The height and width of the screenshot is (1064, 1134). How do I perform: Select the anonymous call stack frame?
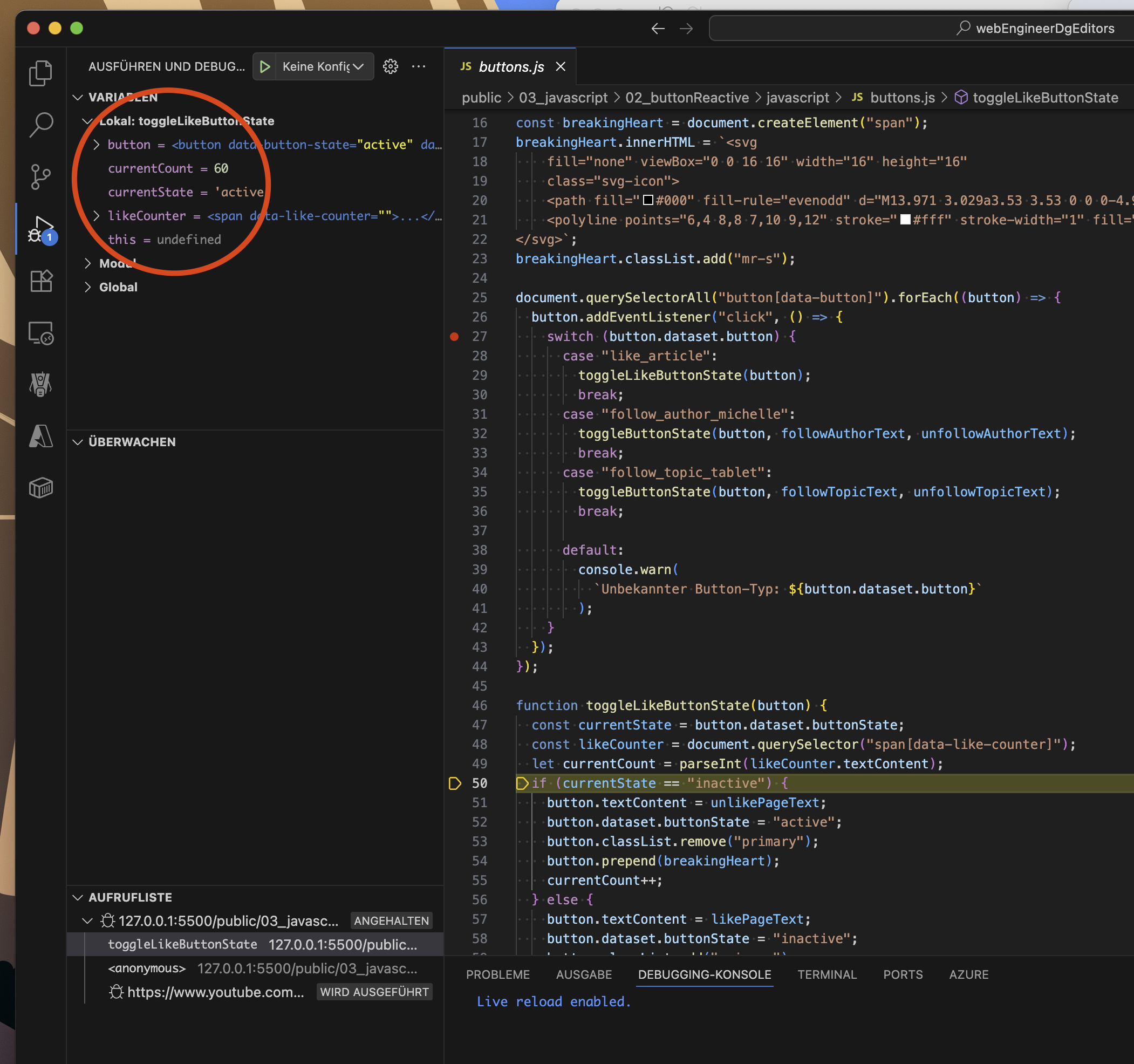tap(147, 968)
